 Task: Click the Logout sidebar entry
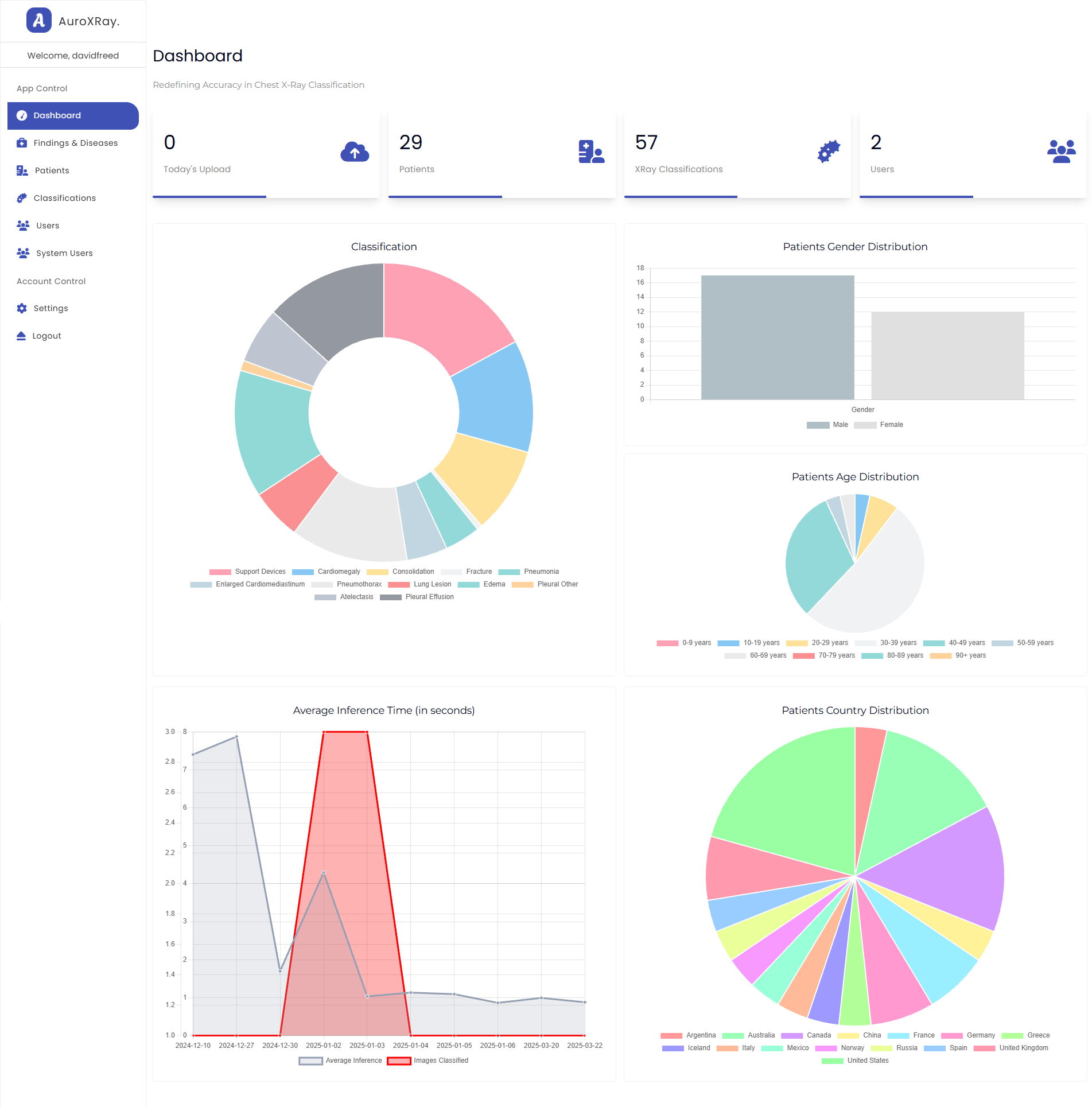point(46,336)
